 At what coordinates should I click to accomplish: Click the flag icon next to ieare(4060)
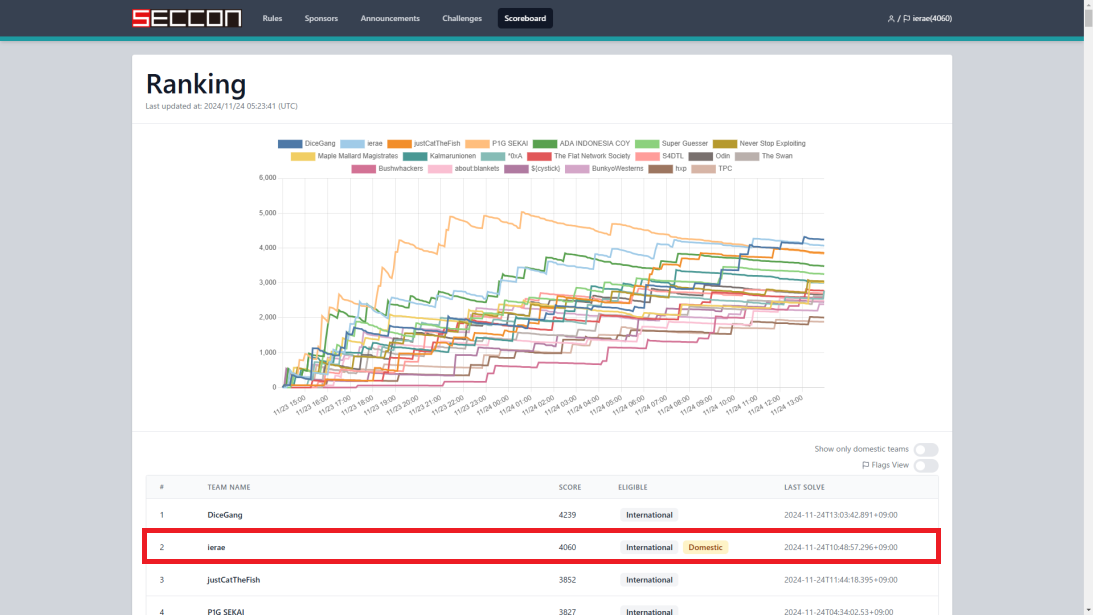[x=907, y=18]
